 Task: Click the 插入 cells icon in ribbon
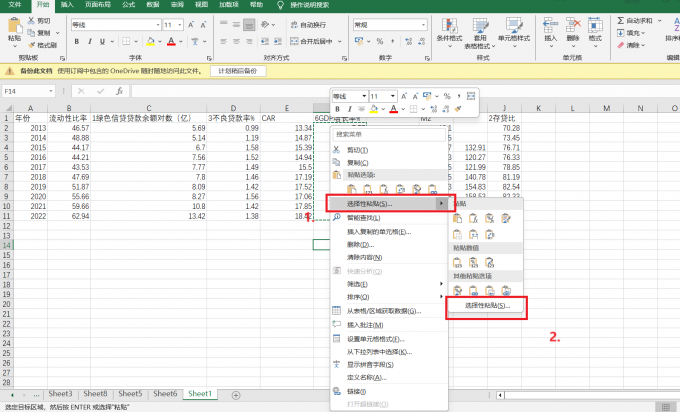pyautogui.click(x=550, y=26)
